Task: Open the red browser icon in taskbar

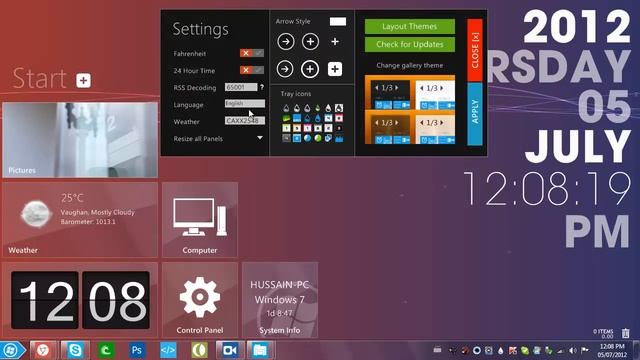Action: click(43, 350)
